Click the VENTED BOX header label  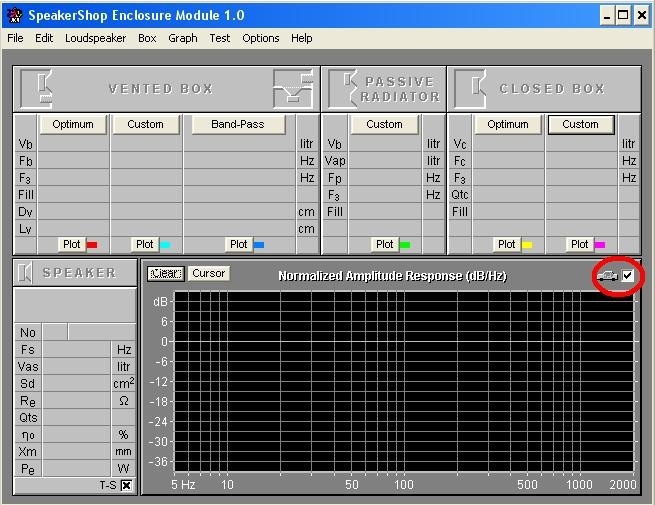click(161, 89)
